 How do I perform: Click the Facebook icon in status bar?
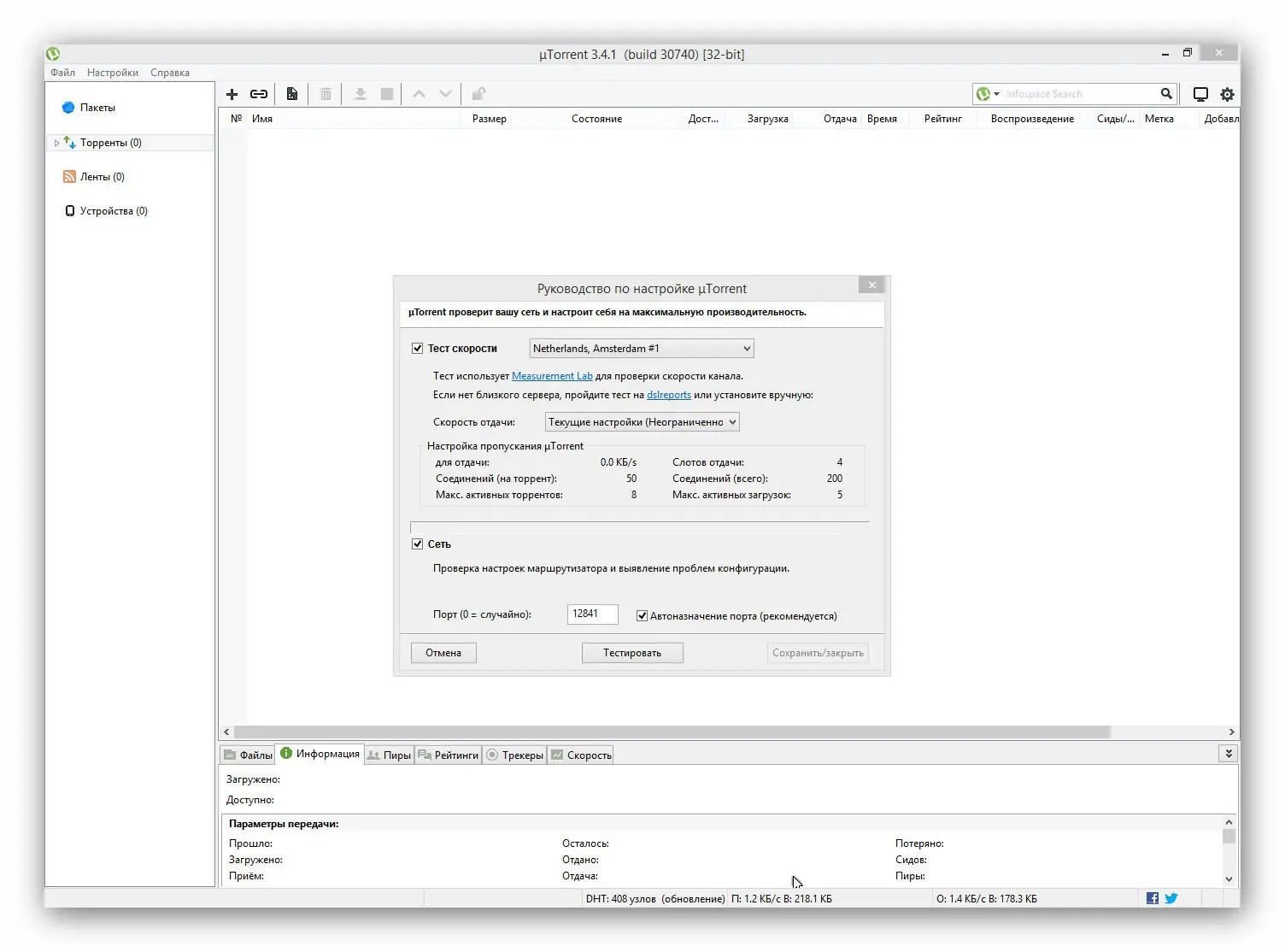click(x=1152, y=898)
